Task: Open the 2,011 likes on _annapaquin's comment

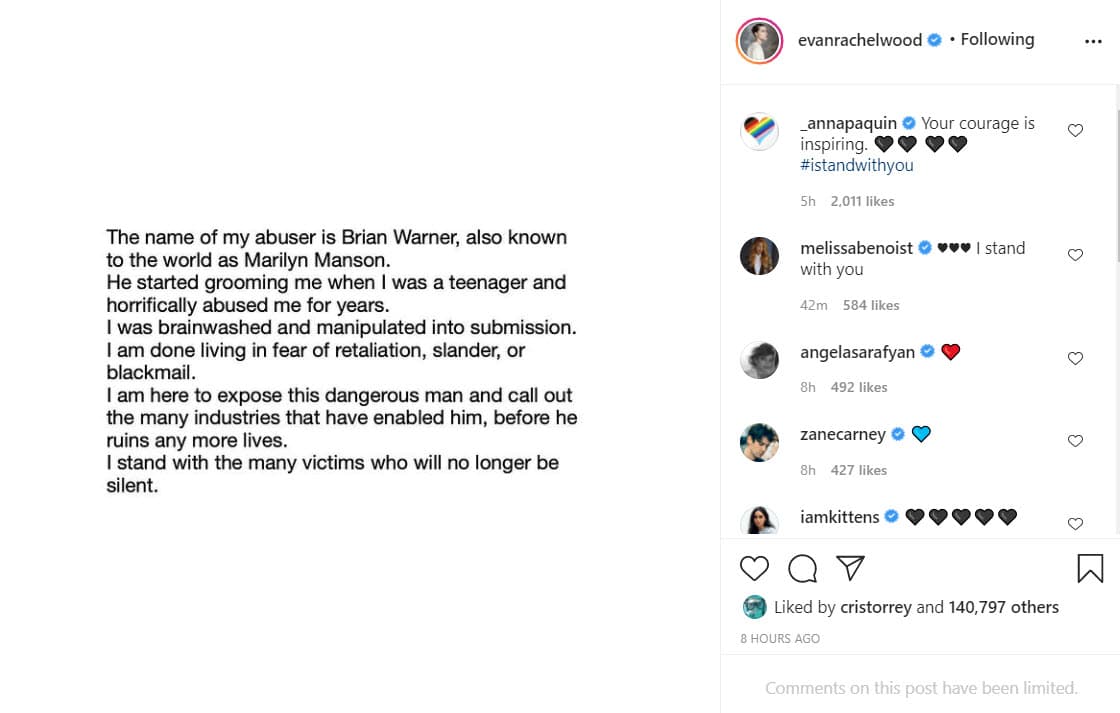Action: 862,200
